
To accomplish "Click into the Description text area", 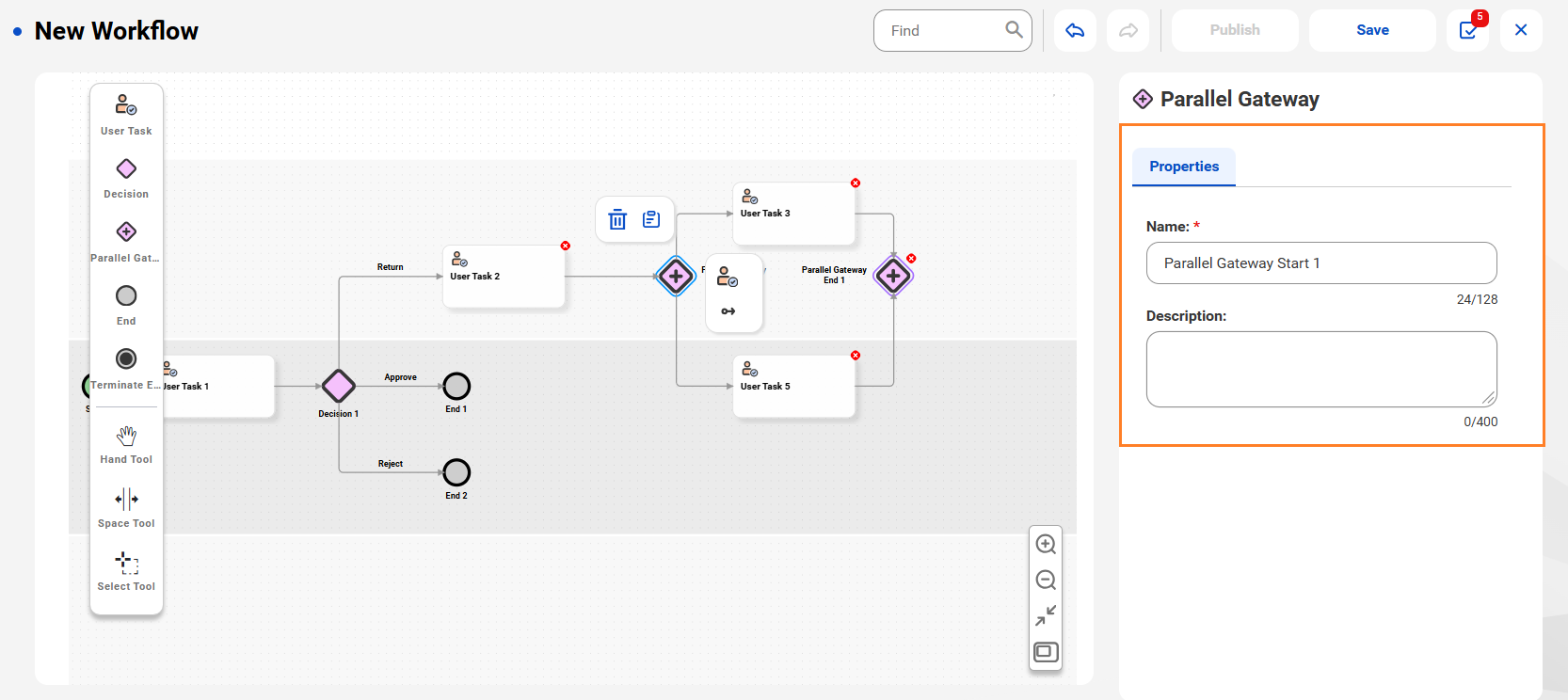I will click(x=1321, y=369).
